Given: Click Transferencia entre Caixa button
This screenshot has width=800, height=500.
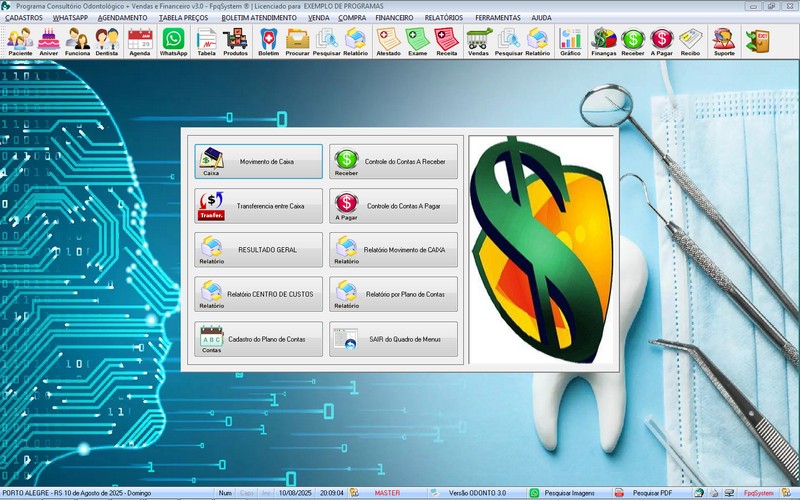Looking at the screenshot, I should (259, 205).
